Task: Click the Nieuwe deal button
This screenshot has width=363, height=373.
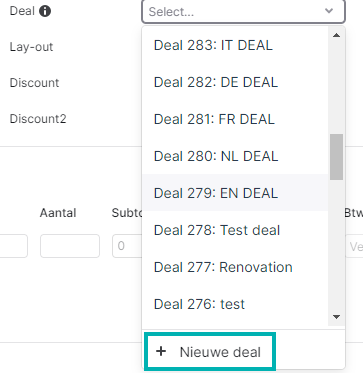Action: tap(210, 352)
